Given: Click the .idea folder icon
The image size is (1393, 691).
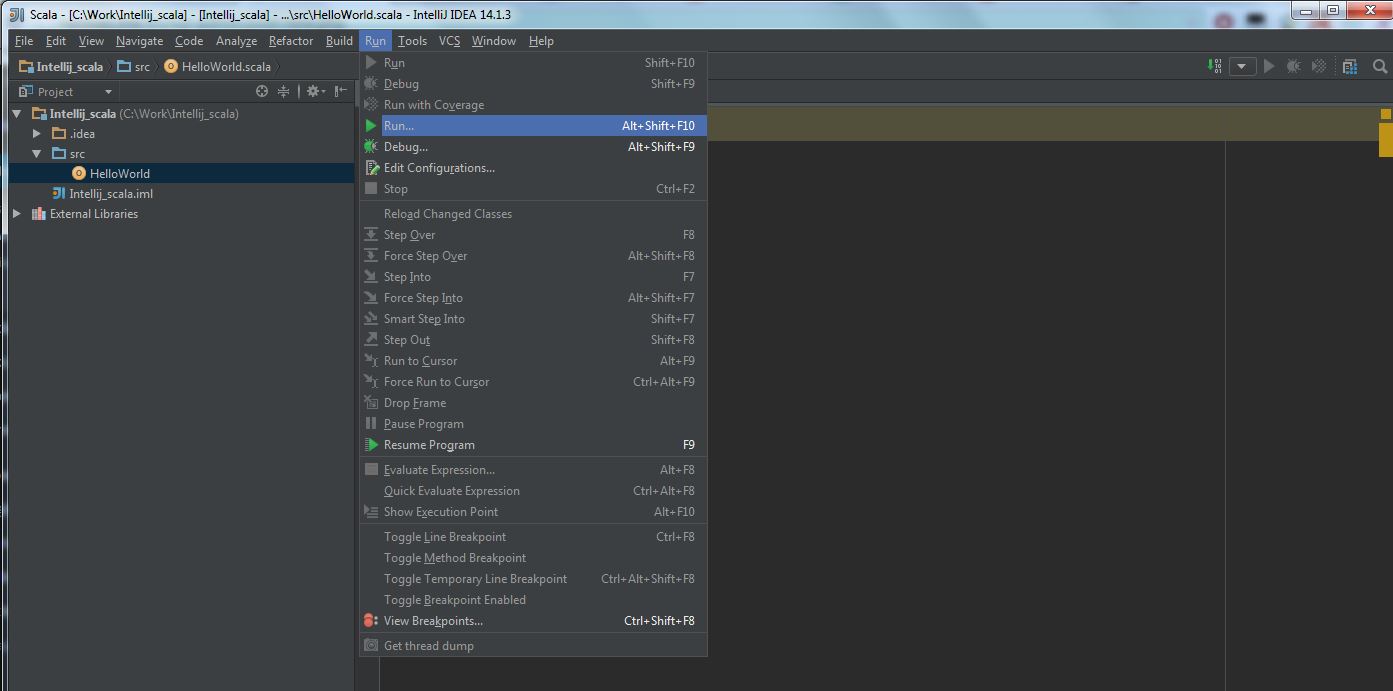Looking at the screenshot, I should [x=59, y=134].
